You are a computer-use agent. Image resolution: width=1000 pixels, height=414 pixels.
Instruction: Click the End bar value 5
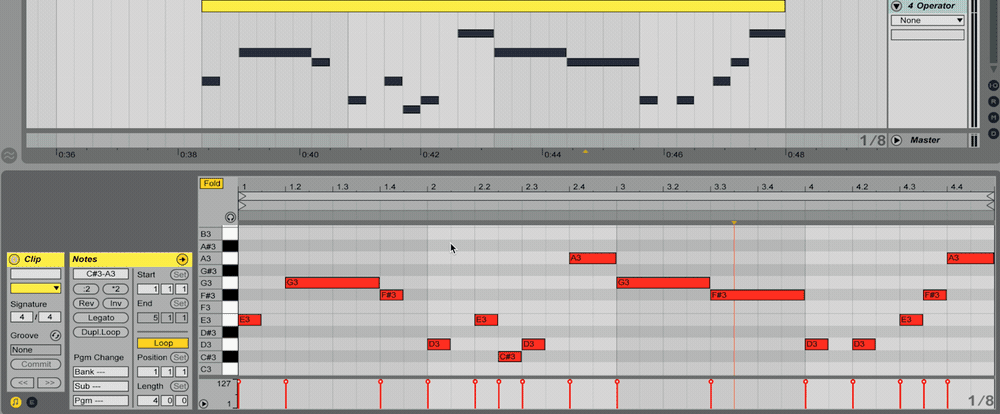[146, 318]
